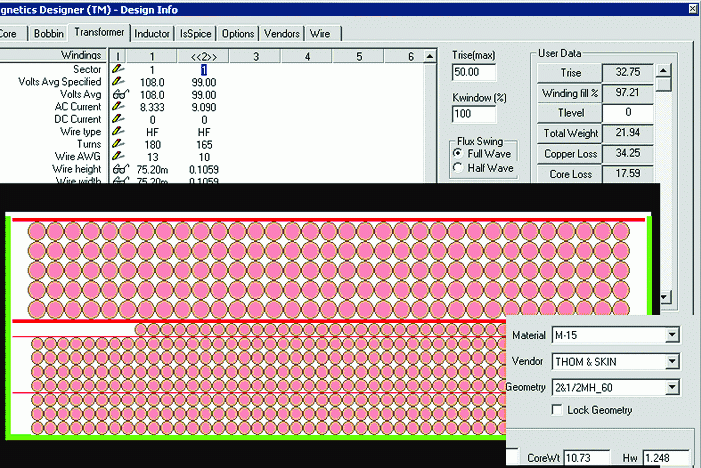
Task: Select the Half Wave flux swing option
Action: click(459, 168)
